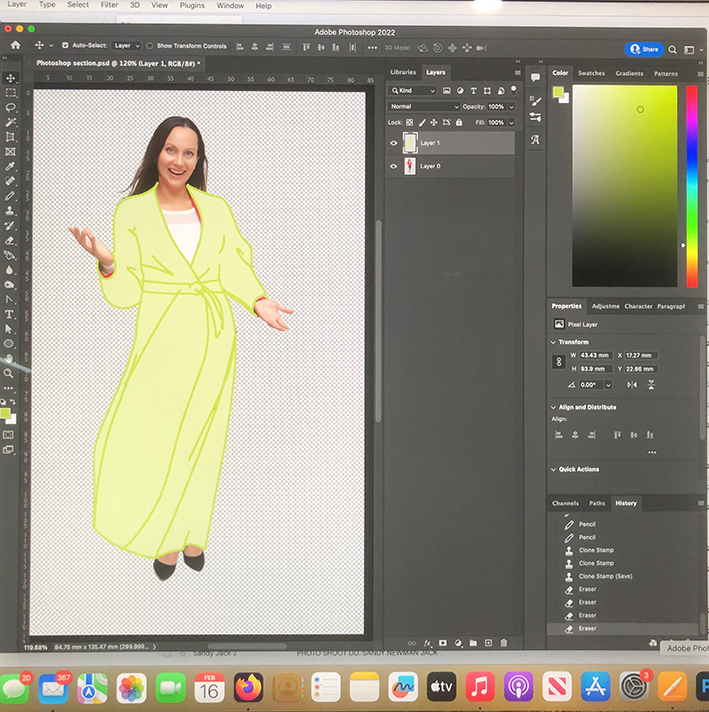The height and width of the screenshot is (712, 709).
Task: Uncheck the Auto-Select checkbox
Action: [x=65, y=46]
